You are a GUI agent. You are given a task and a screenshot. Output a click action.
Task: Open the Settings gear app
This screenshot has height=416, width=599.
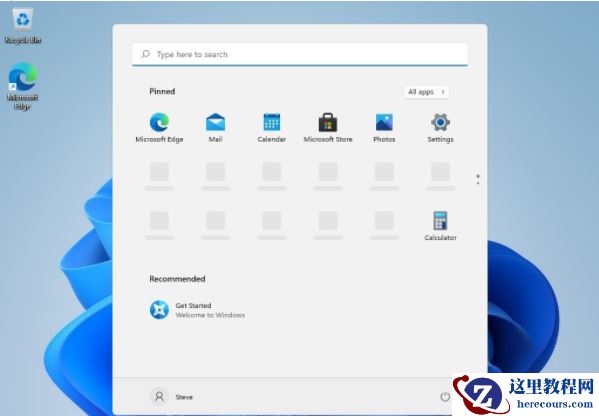click(440, 128)
